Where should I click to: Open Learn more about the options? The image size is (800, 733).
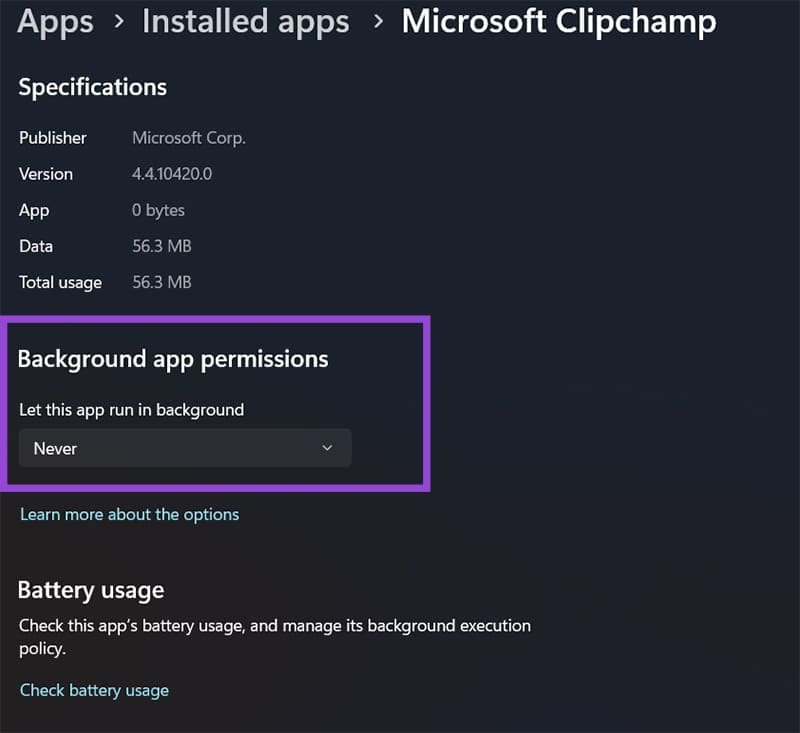(130, 514)
